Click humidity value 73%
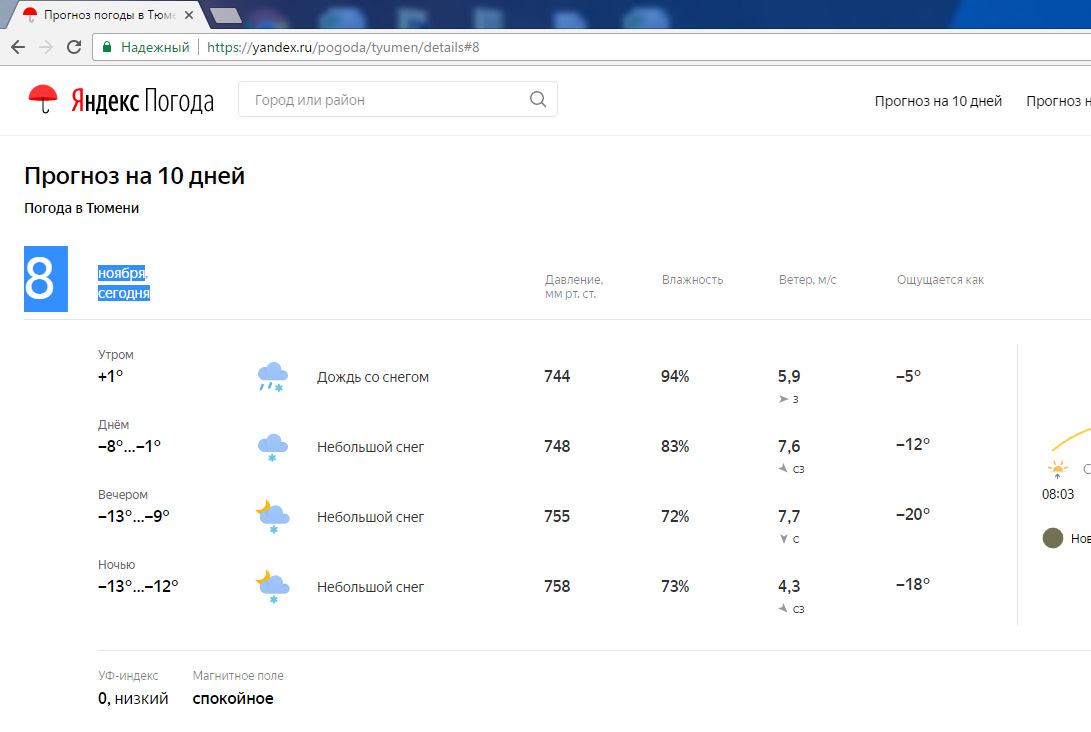1091x732 pixels. point(675,587)
